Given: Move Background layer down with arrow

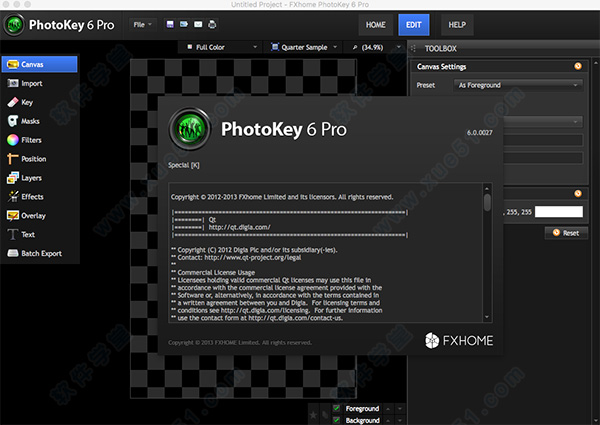Looking at the screenshot, I should coord(400,420).
